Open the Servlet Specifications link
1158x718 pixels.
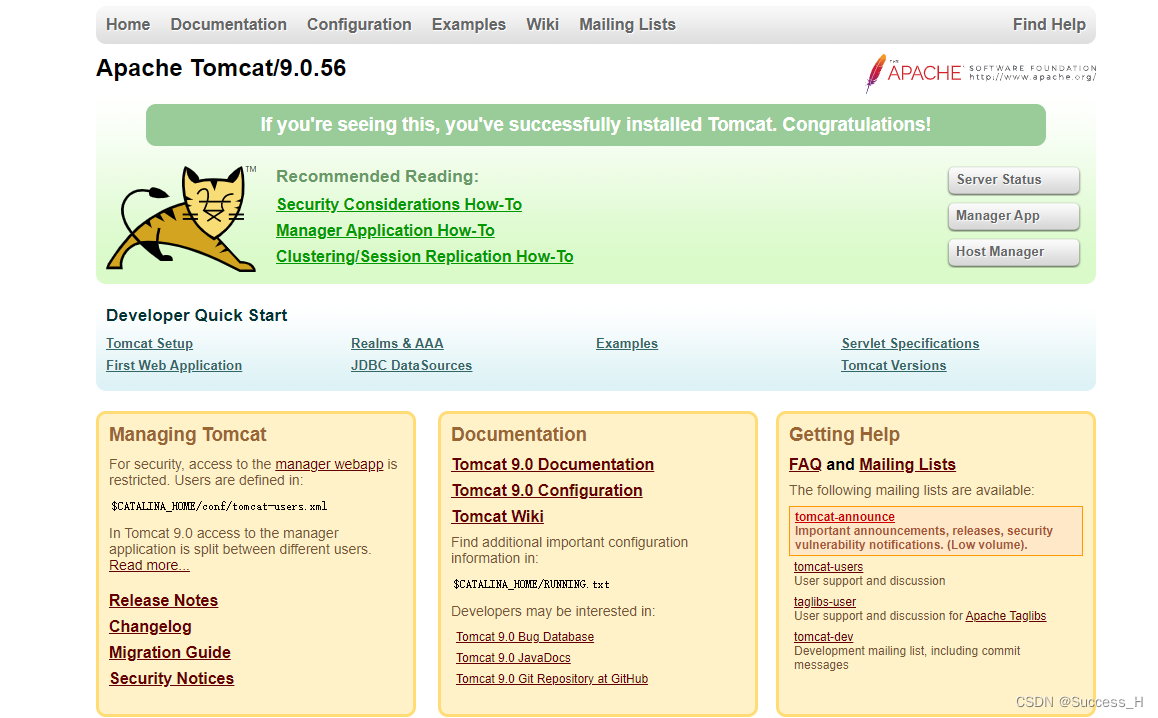pyautogui.click(x=910, y=343)
